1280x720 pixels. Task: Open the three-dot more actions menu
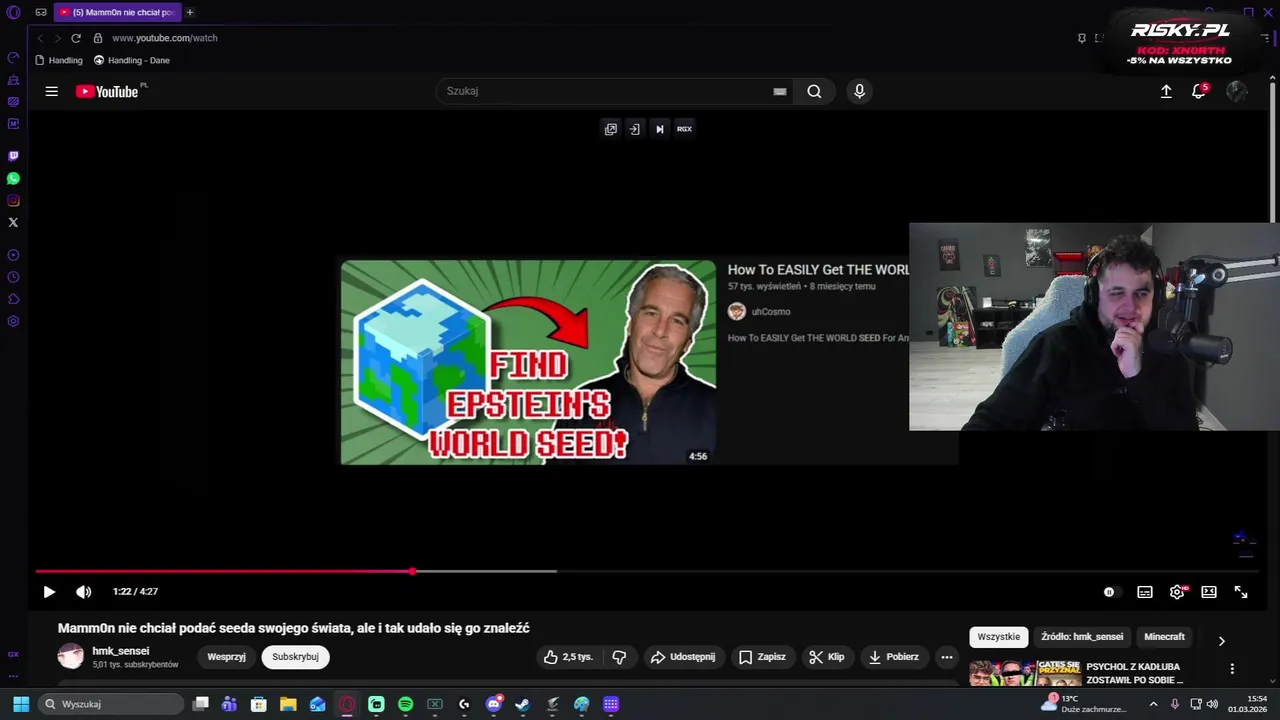pos(947,657)
